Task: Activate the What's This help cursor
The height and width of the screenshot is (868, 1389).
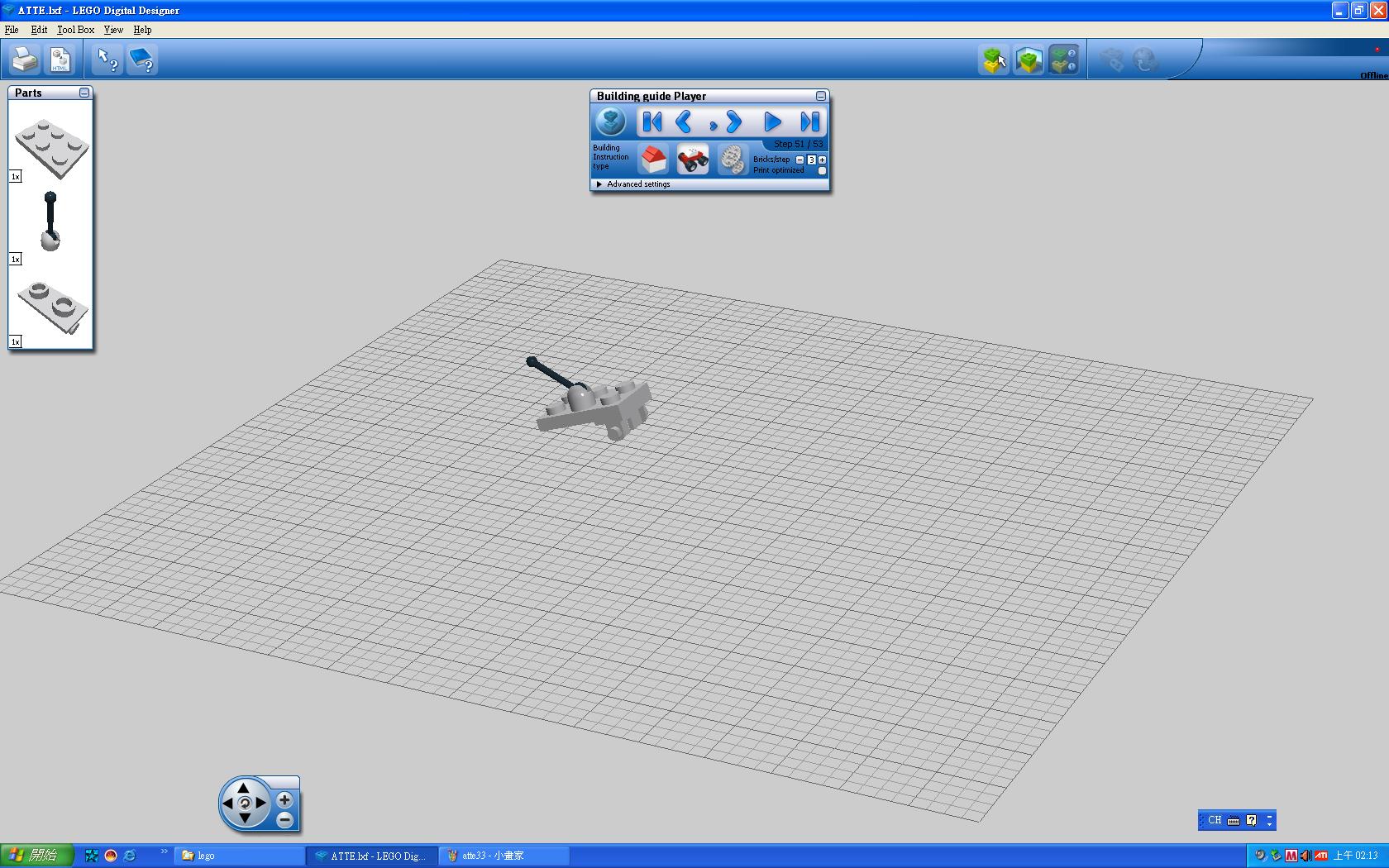Action: (107, 60)
